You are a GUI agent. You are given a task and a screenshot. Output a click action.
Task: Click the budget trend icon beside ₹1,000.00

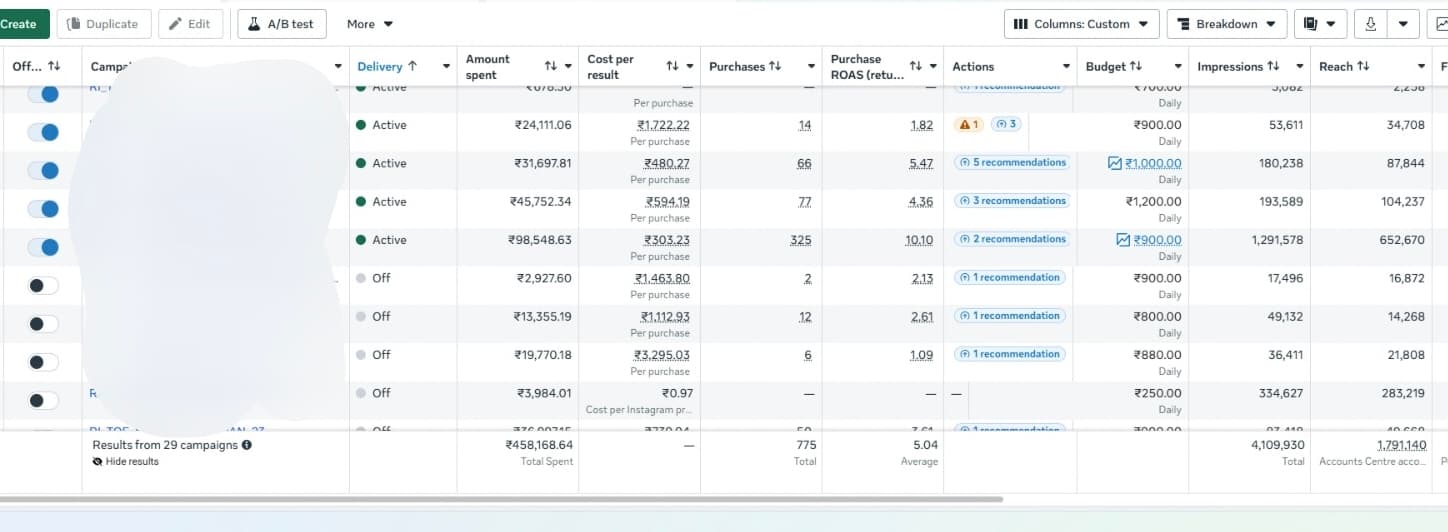pos(1115,163)
